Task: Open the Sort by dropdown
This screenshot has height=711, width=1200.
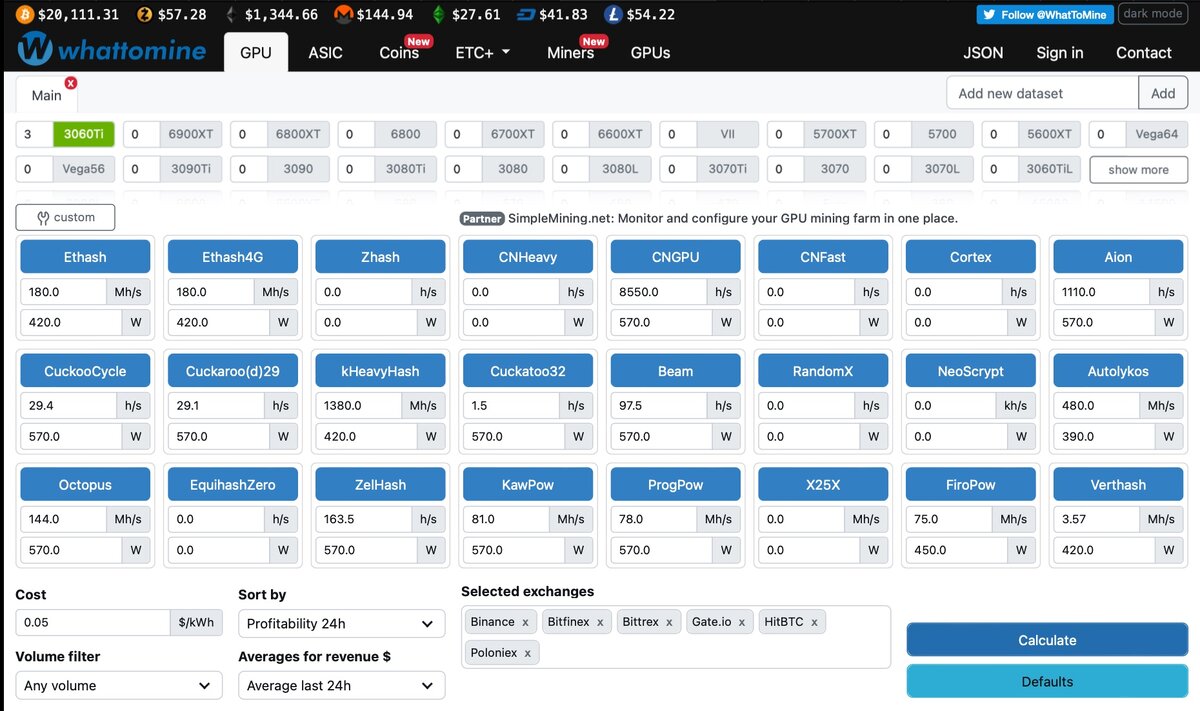Action: [342, 623]
